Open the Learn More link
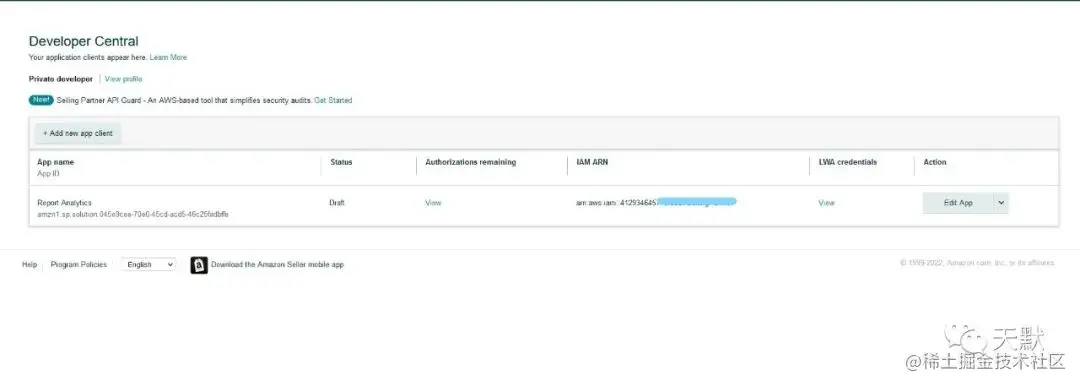 click(168, 57)
